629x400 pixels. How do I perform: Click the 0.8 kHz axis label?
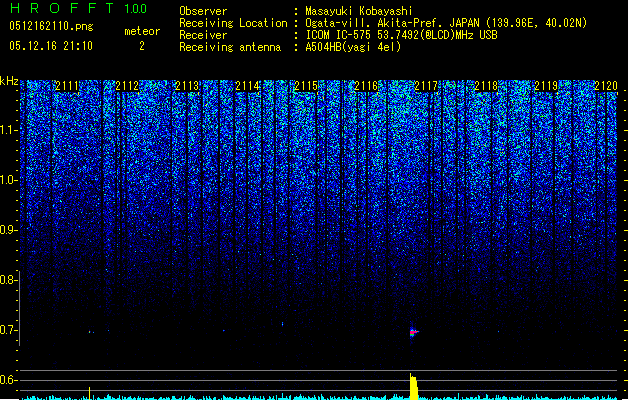[8, 280]
